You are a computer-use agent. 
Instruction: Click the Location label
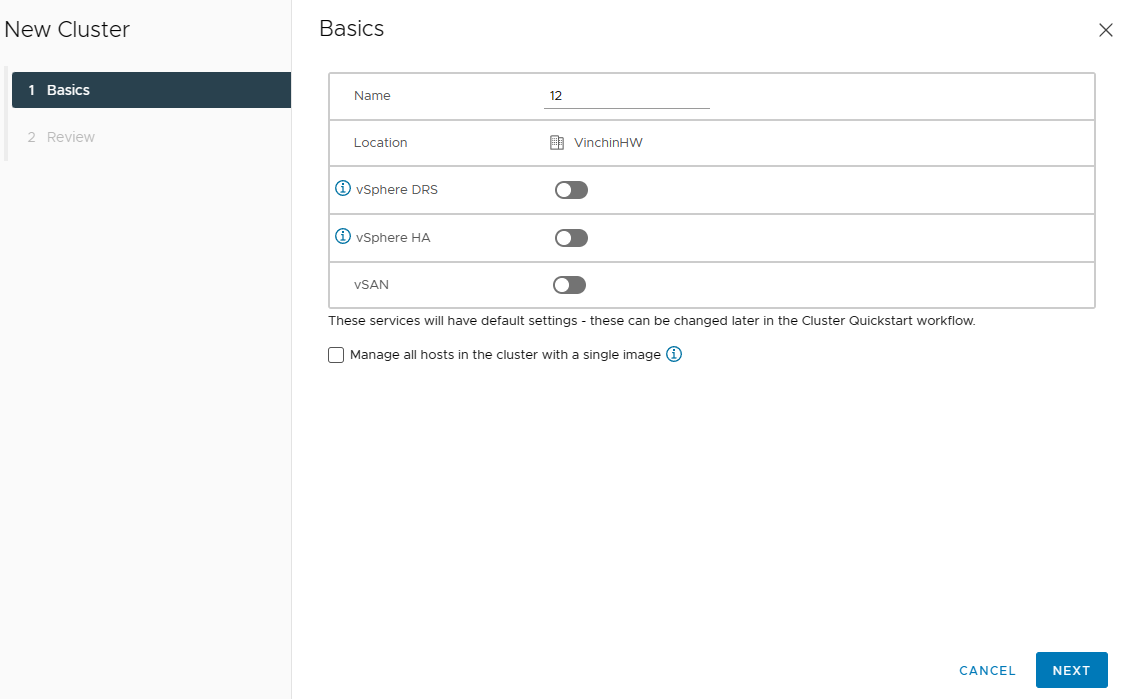click(x=380, y=143)
